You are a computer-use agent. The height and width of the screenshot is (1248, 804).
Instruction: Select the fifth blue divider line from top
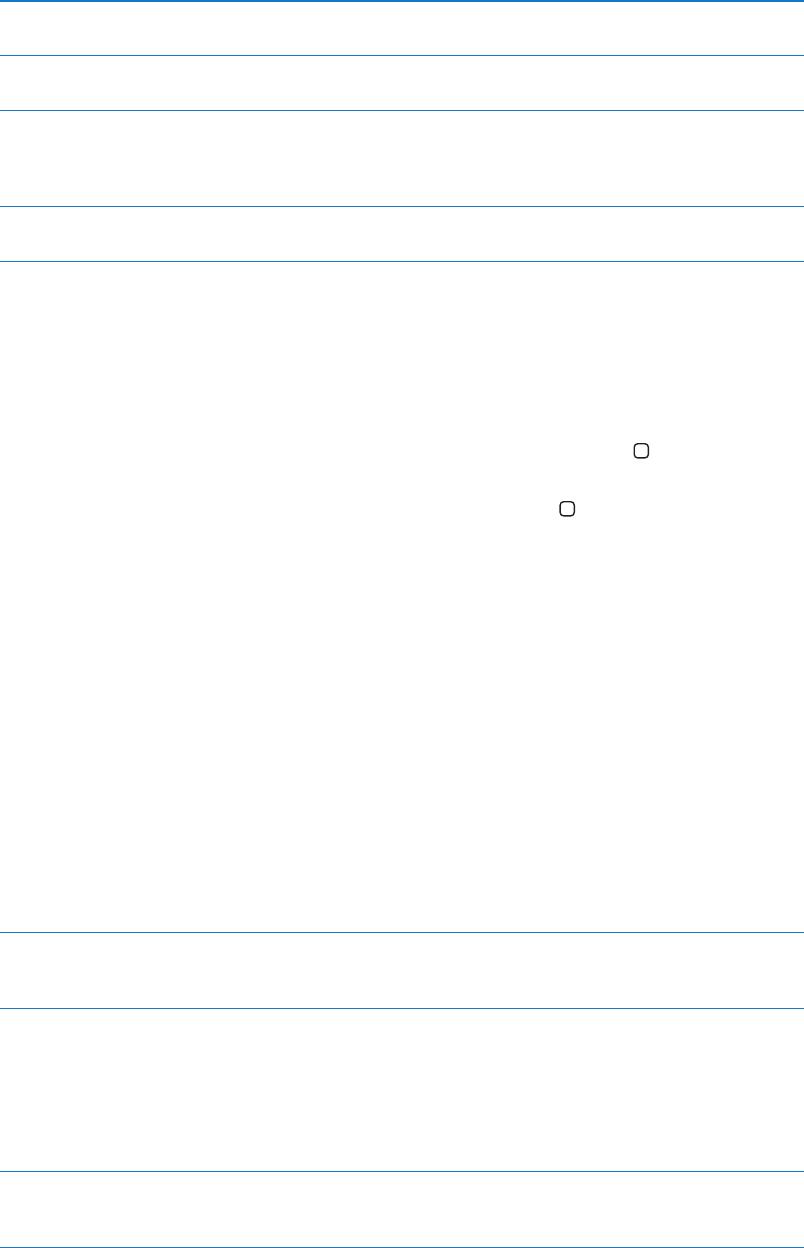[402, 261]
